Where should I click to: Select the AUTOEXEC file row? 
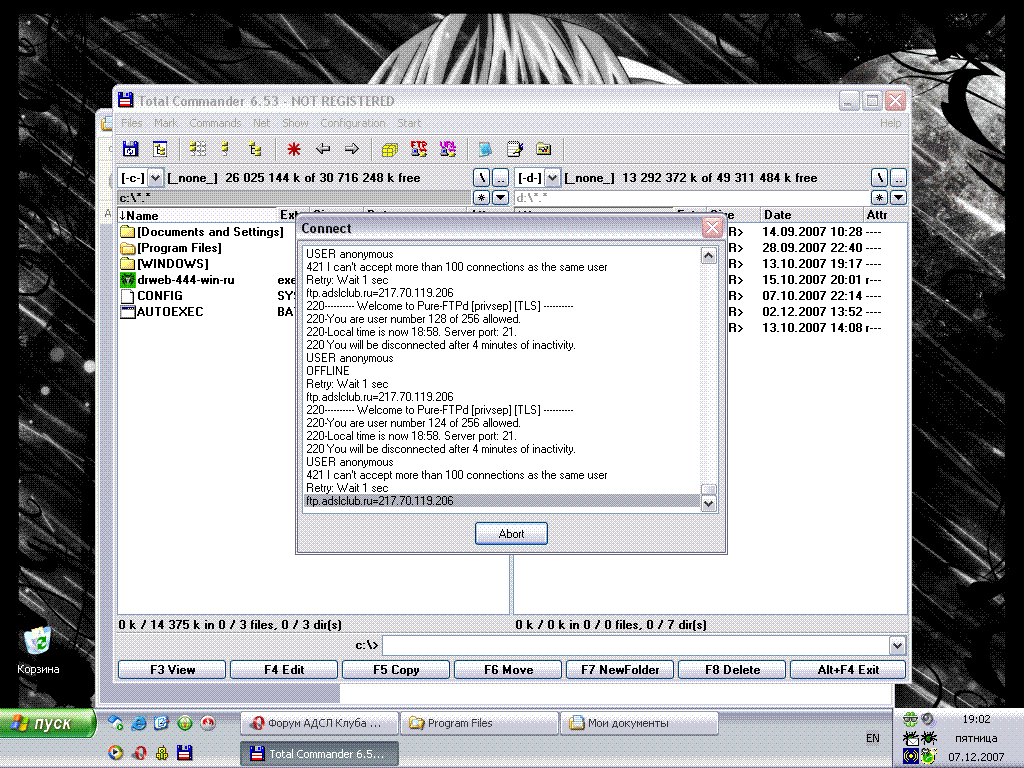tap(163, 312)
